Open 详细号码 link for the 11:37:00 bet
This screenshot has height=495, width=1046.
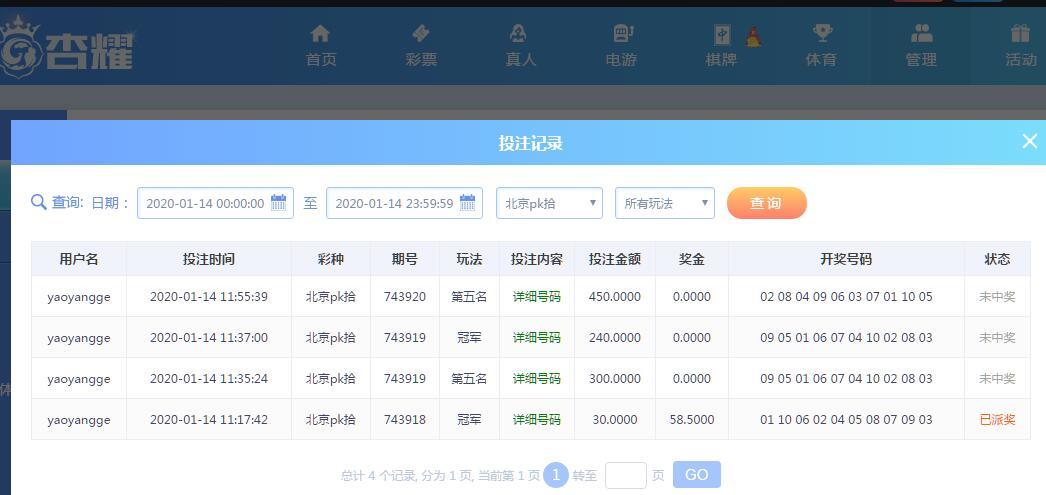pos(536,338)
